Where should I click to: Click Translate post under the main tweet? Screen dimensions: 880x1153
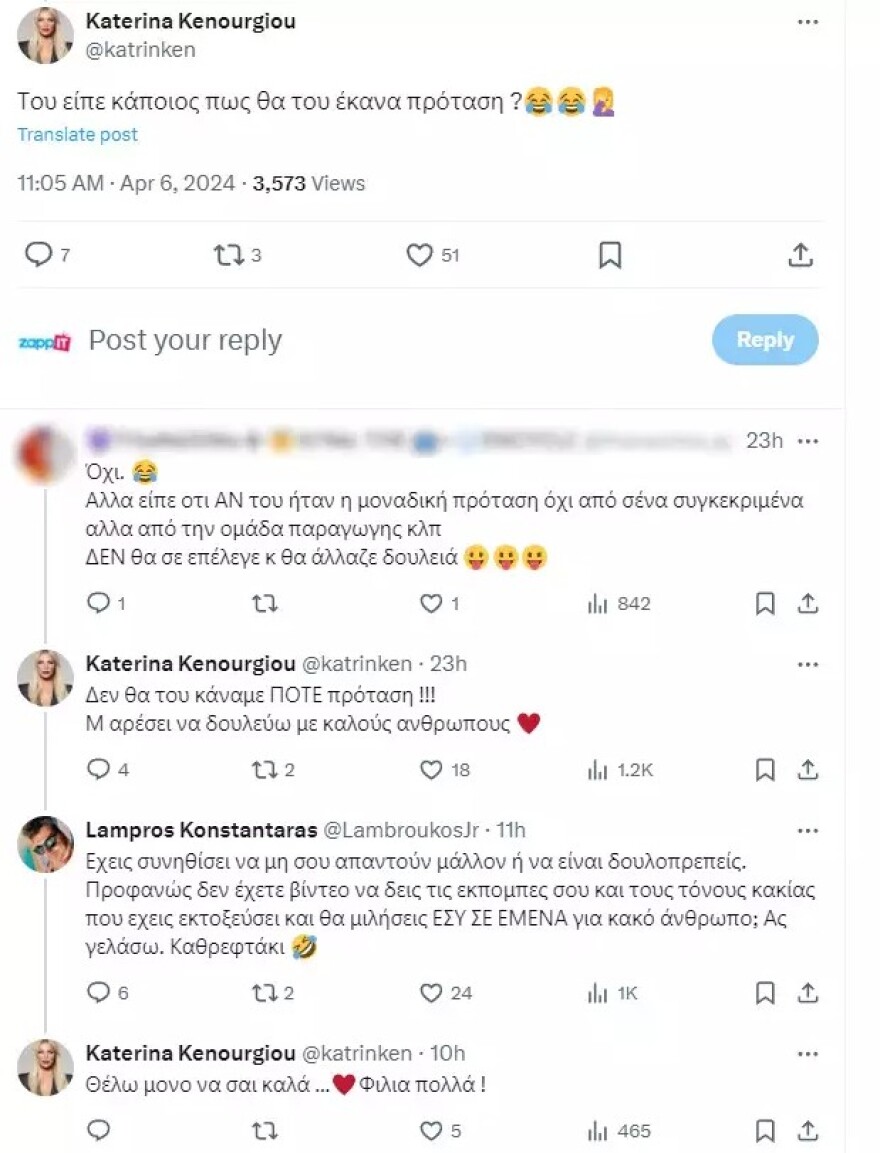point(77,134)
